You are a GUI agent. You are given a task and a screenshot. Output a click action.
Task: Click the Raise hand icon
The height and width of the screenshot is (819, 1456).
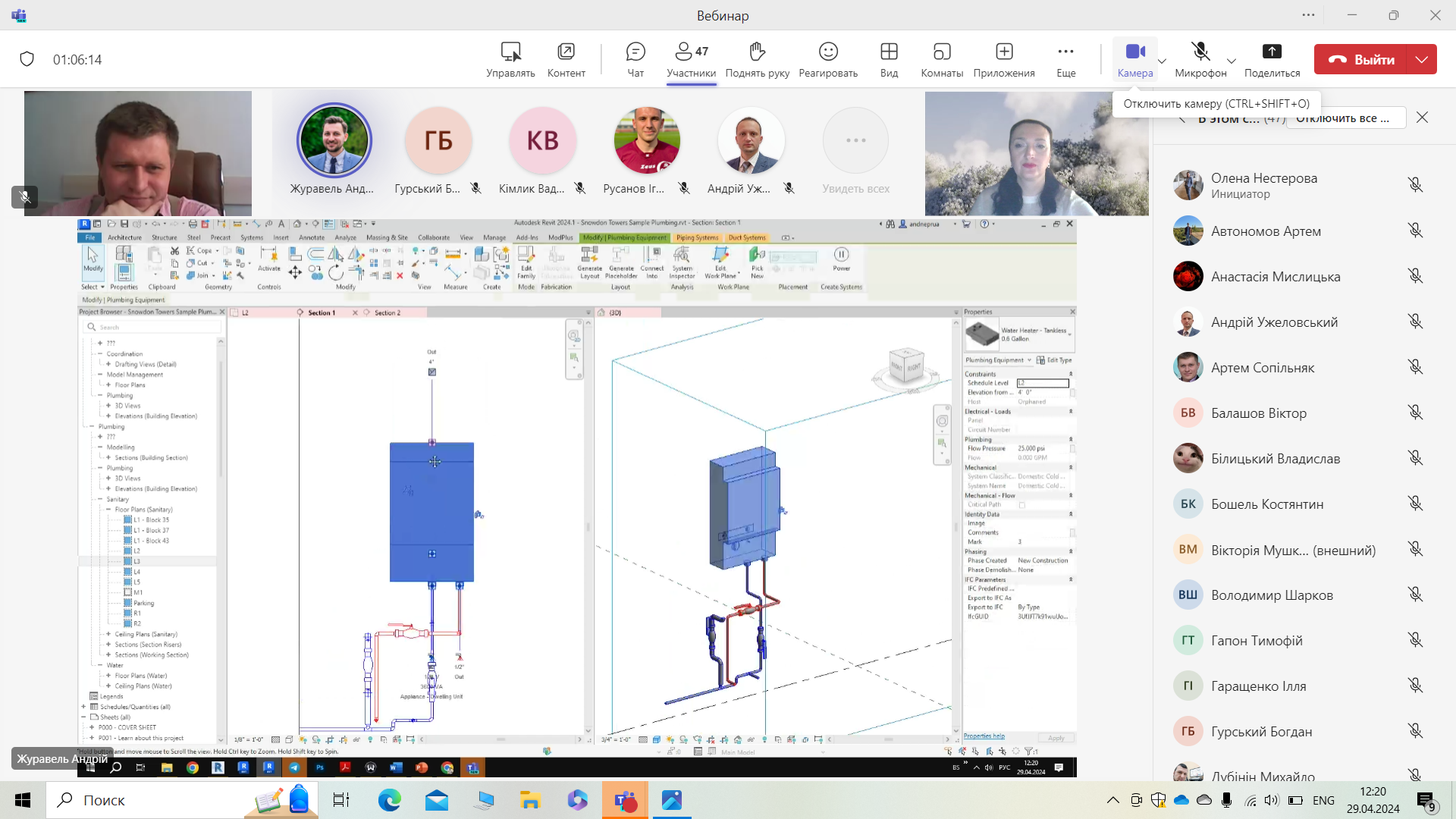(757, 59)
